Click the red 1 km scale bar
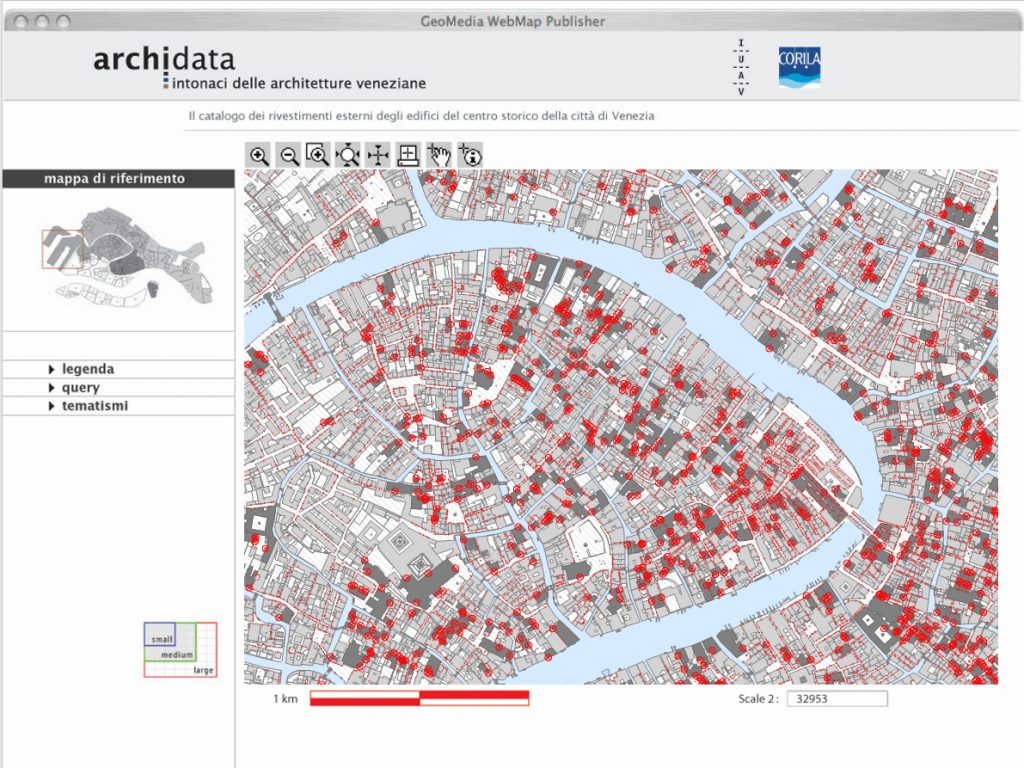The width and height of the screenshot is (1024, 768). [419, 698]
